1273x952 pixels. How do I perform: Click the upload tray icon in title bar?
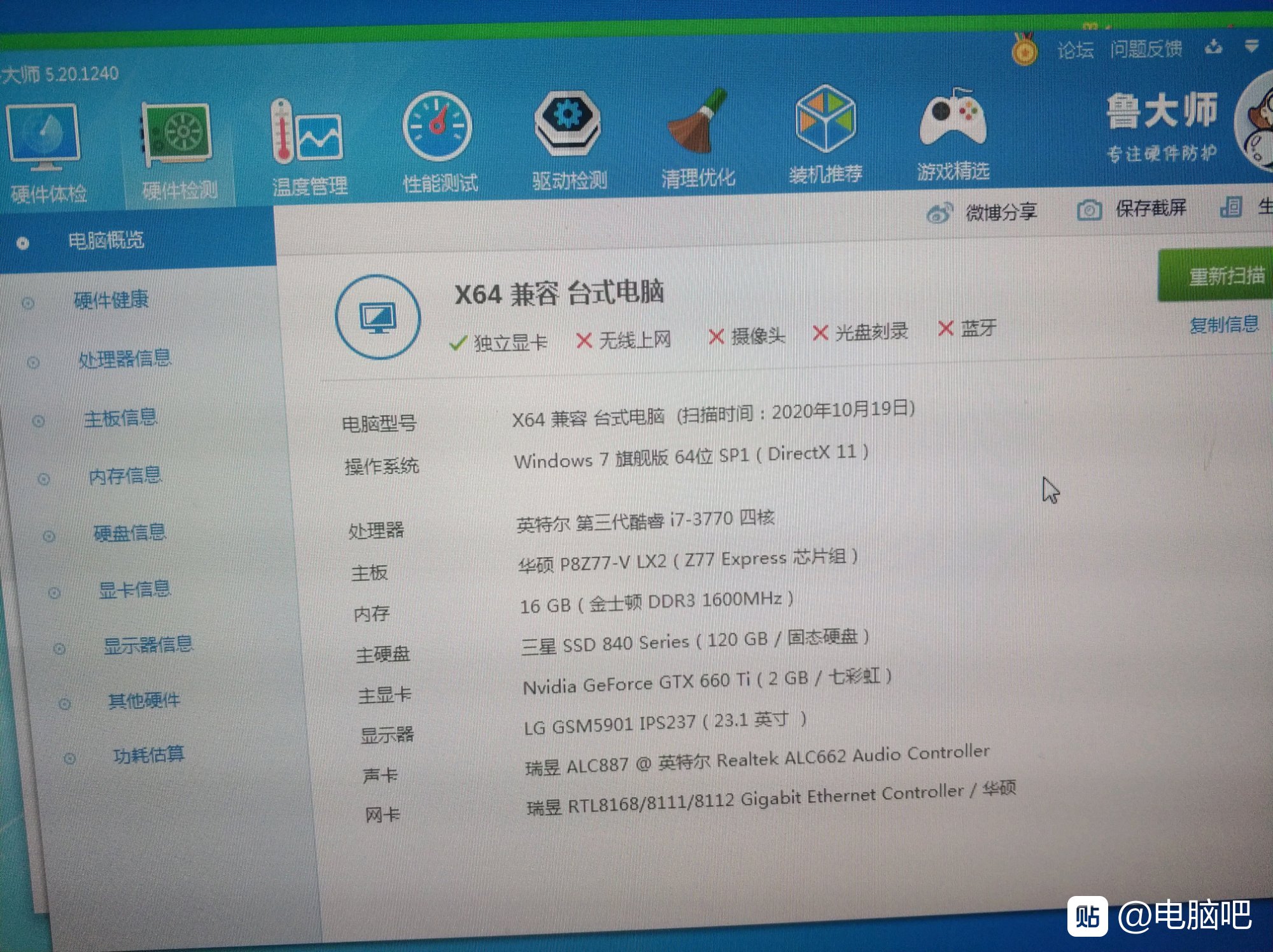(x=1214, y=46)
